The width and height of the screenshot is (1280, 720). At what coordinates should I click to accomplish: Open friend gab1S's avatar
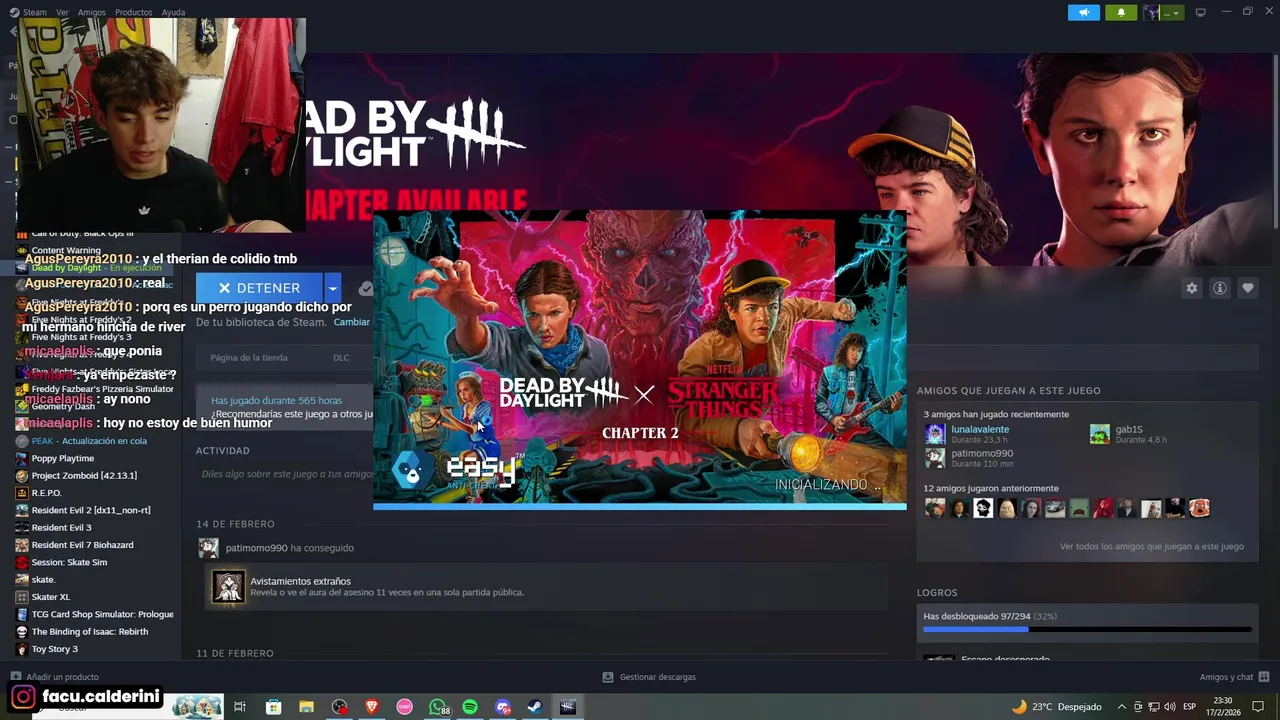coord(1099,433)
